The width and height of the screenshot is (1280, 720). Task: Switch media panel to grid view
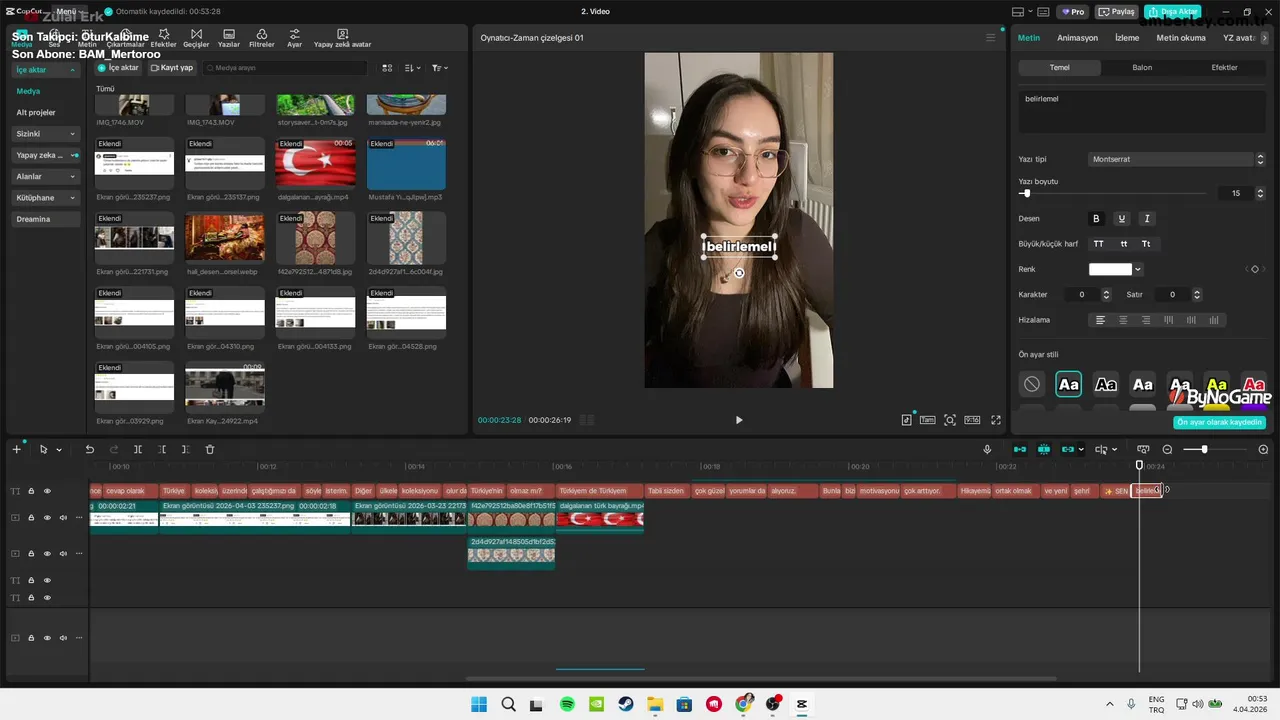coord(387,68)
